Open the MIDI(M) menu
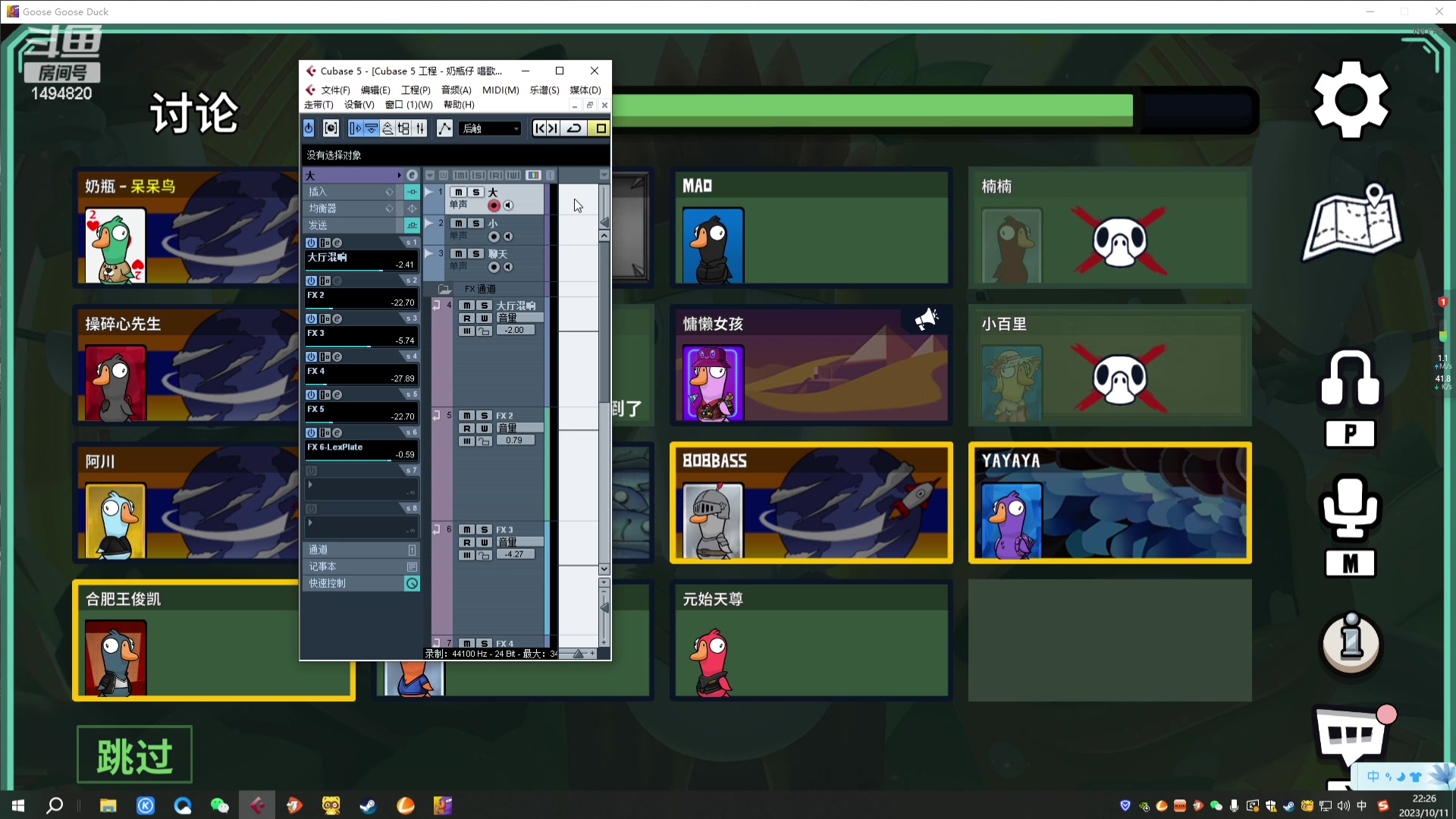Viewport: 1456px width, 819px height. click(x=500, y=90)
